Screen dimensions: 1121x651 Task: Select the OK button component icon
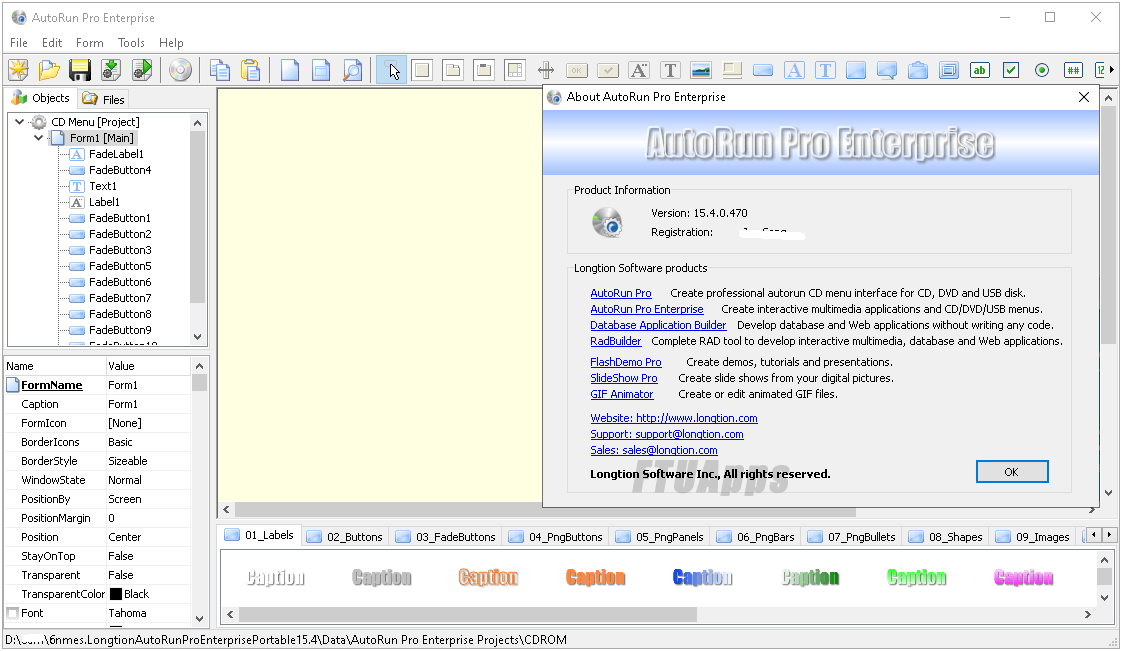pyautogui.click(x=577, y=70)
